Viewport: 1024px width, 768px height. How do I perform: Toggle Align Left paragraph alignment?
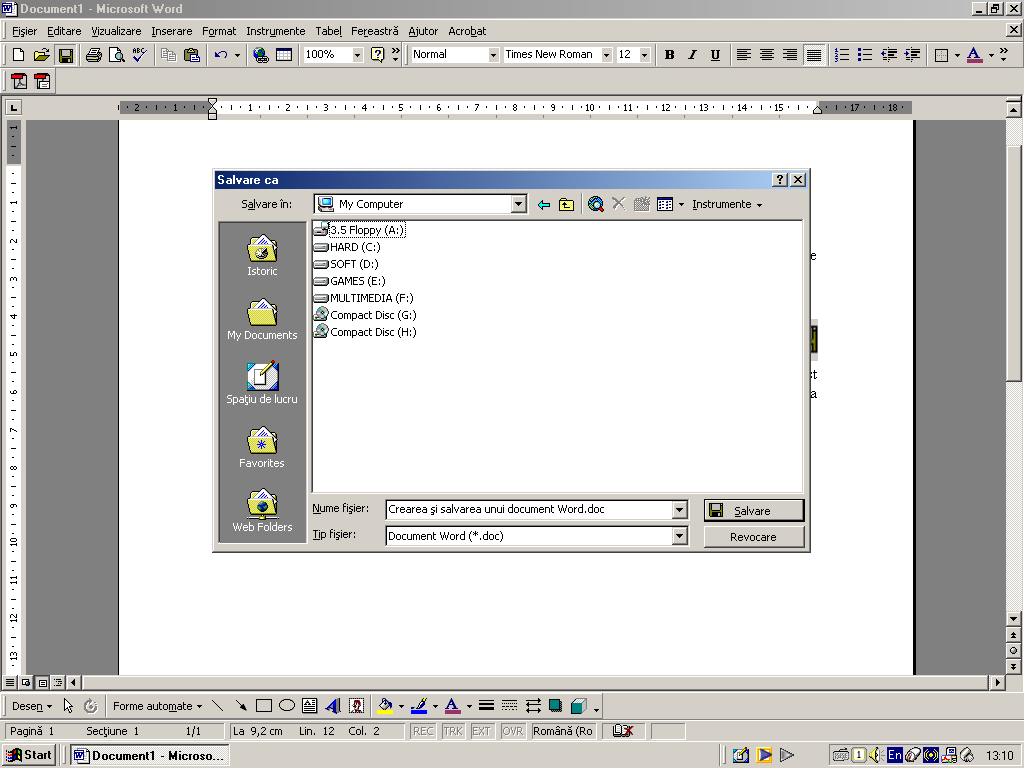[x=743, y=55]
